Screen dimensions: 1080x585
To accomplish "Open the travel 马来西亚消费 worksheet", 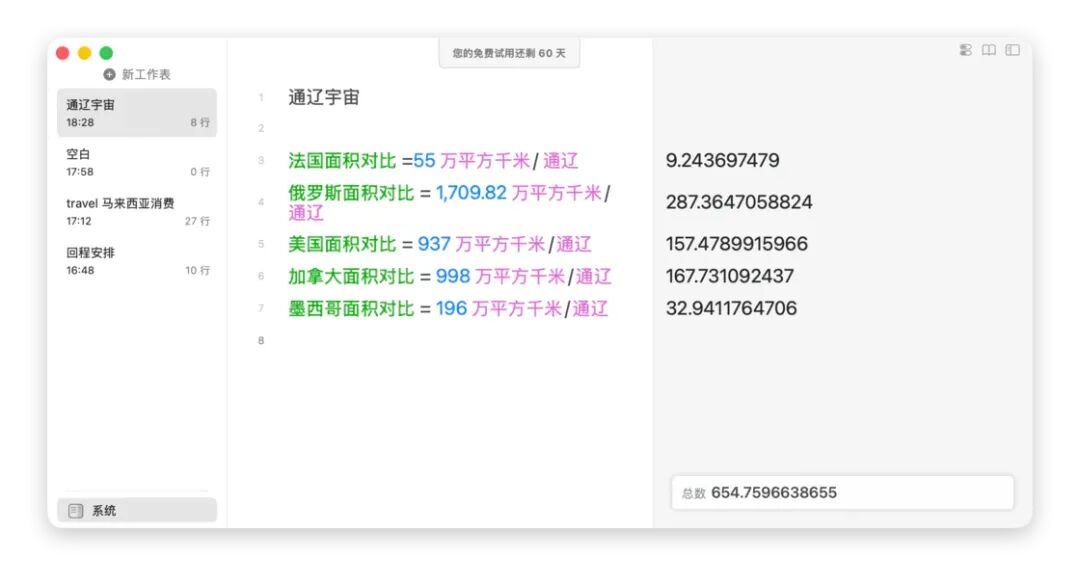I will (x=137, y=212).
